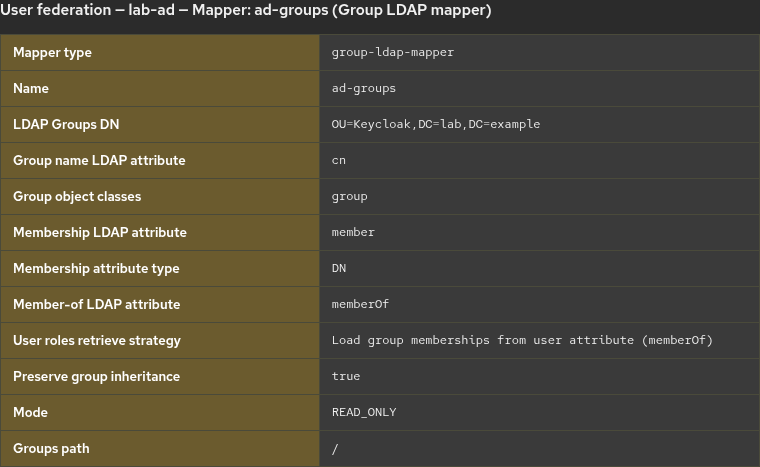The image size is (760, 467).
Task: Click the 'LDAP Groups DN' label
Action: tap(66, 125)
